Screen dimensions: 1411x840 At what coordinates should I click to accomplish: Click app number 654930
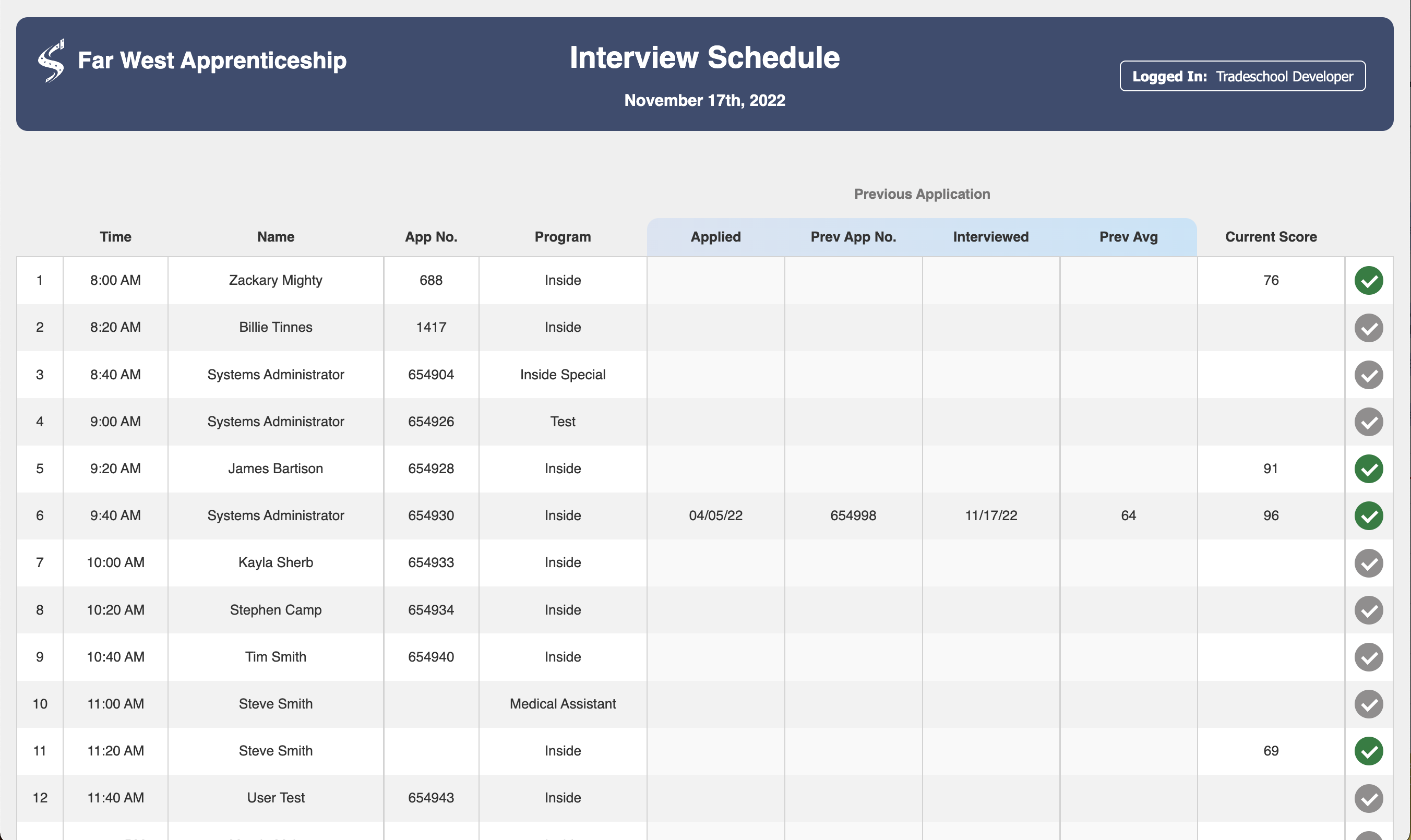pyautogui.click(x=431, y=515)
